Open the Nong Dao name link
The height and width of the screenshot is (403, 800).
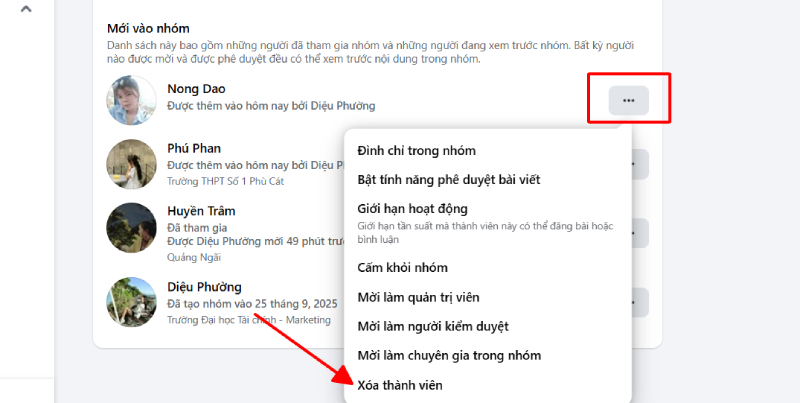pyautogui.click(x=196, y=89)
